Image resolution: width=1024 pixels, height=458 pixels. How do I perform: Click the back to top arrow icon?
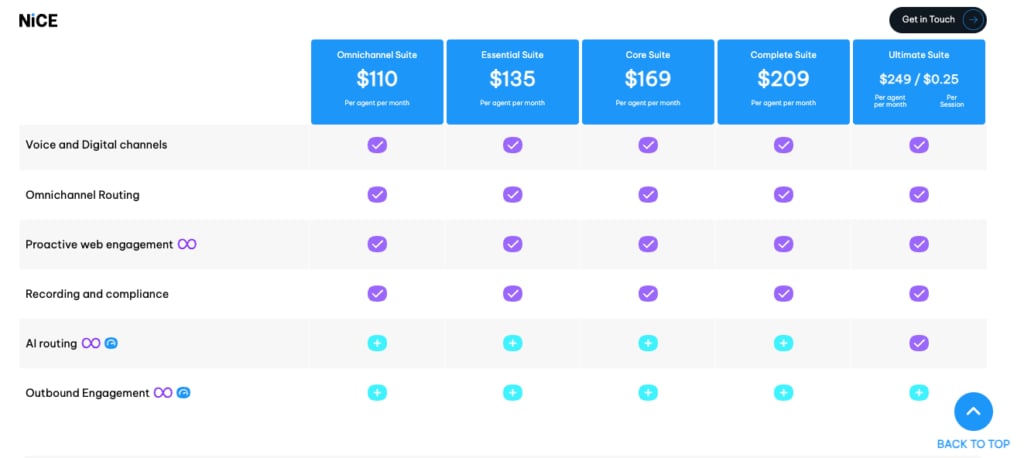[x=973, y=412]
